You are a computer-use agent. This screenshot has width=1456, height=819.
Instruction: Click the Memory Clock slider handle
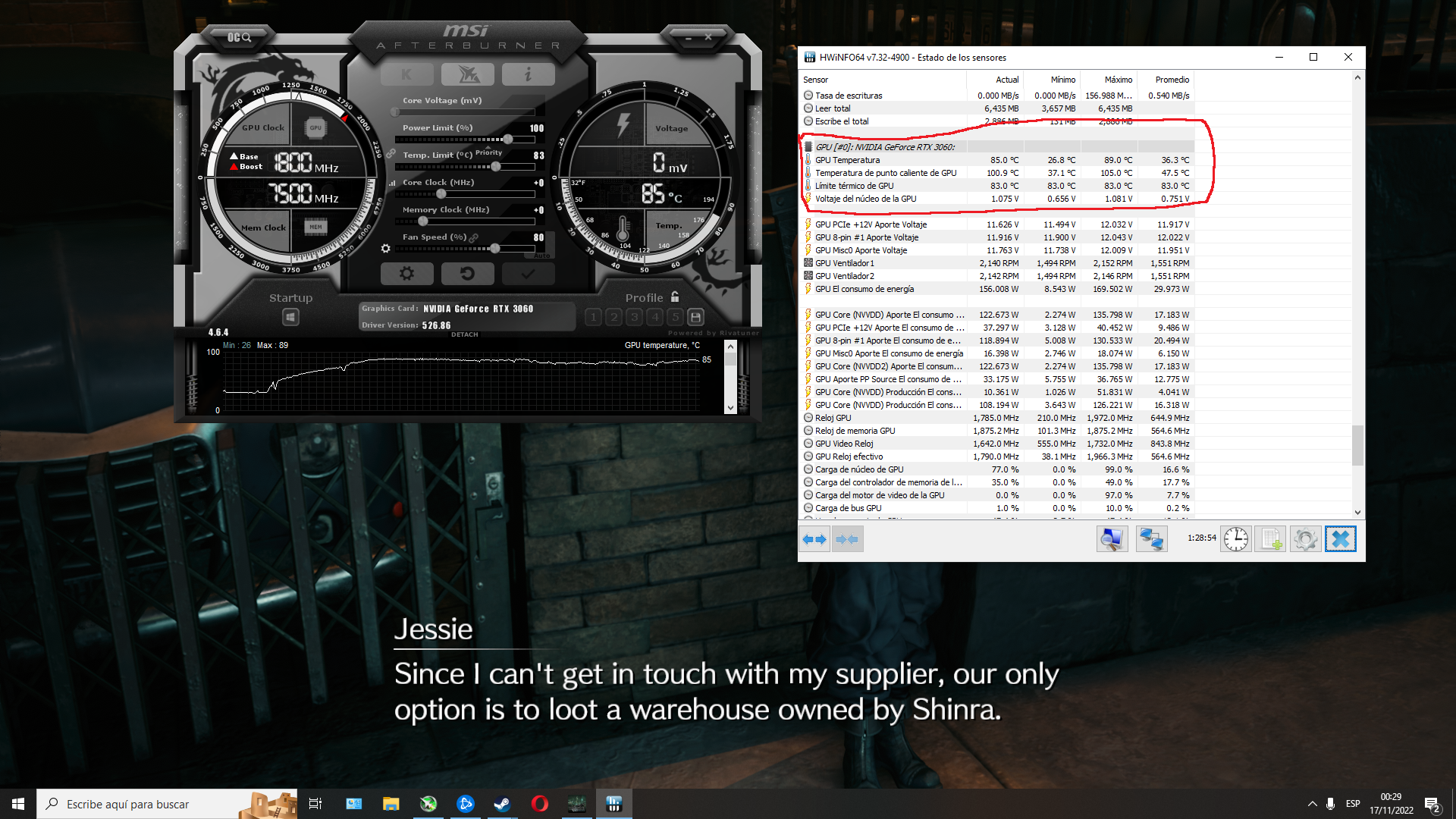coord(423,221)
